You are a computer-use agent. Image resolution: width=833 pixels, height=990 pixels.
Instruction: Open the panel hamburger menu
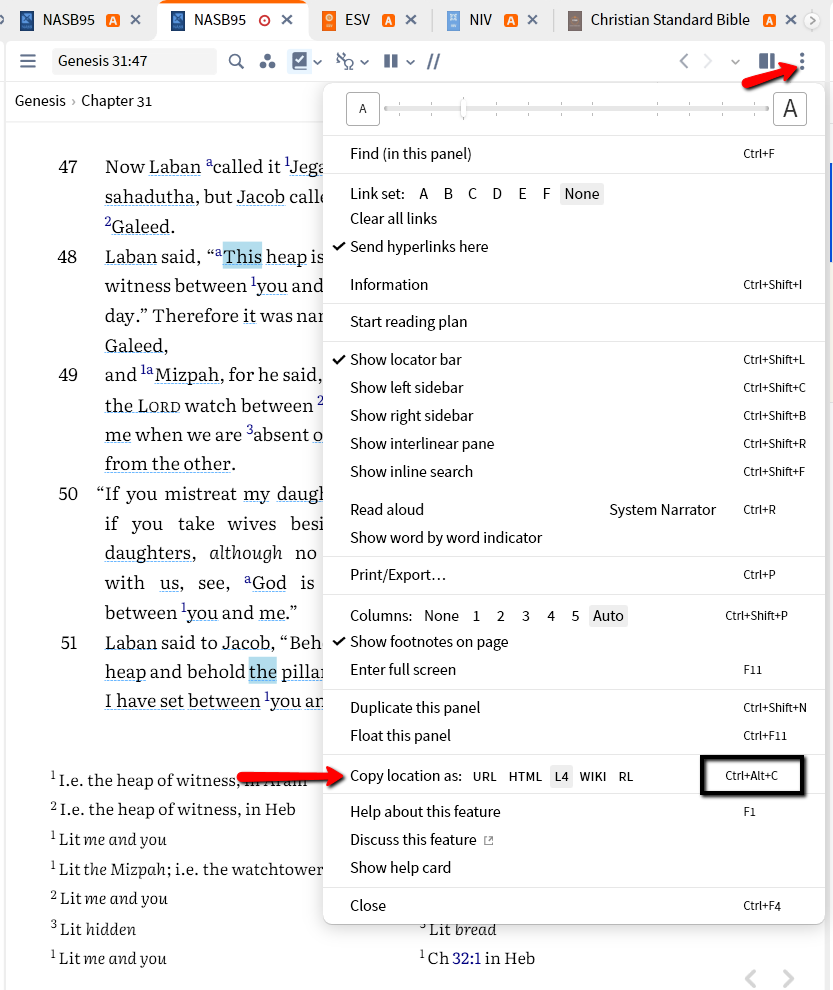pos(28,61)
